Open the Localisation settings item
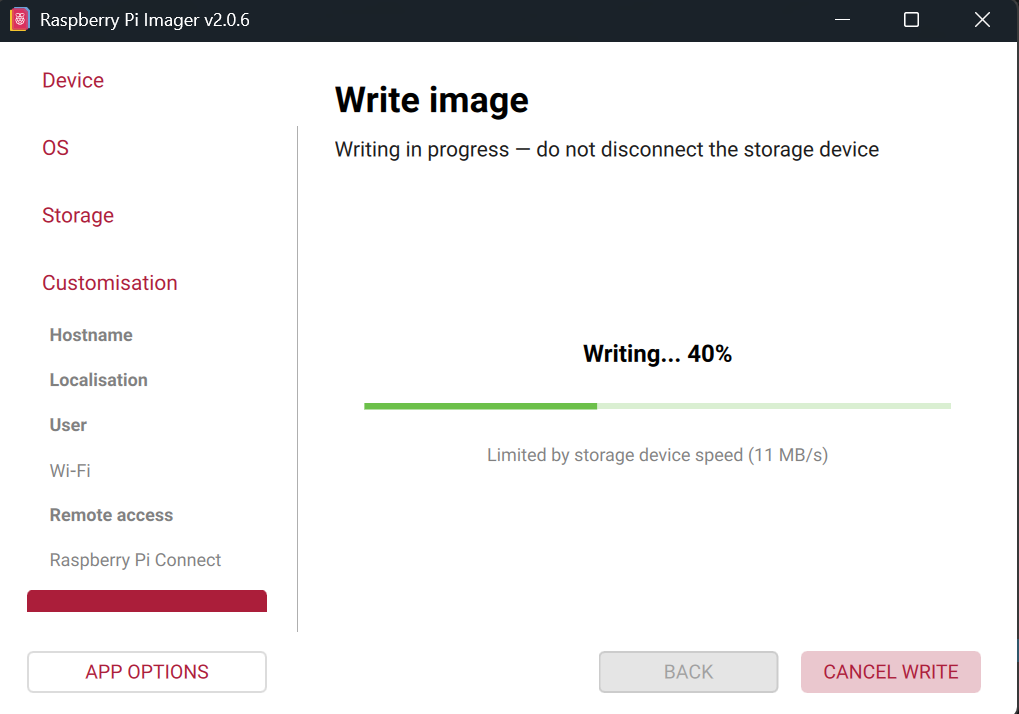 click(x=99, y=380)
